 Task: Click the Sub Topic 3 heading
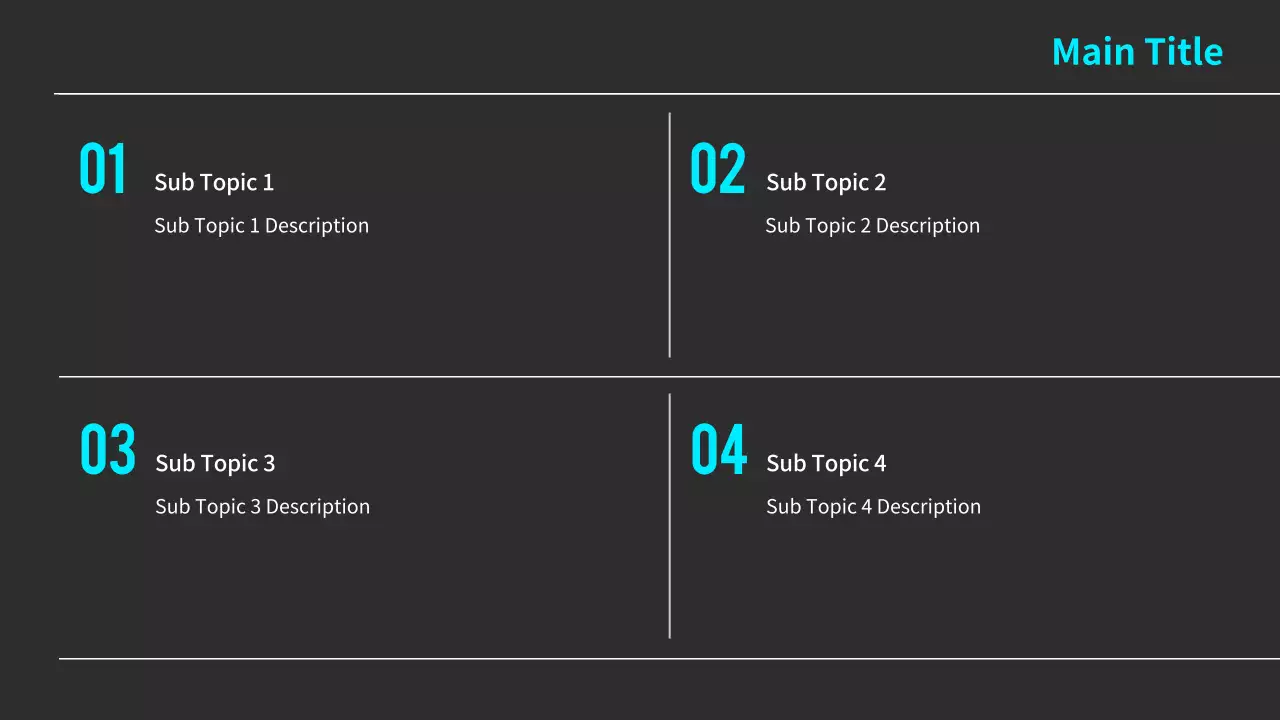point(215,464)
